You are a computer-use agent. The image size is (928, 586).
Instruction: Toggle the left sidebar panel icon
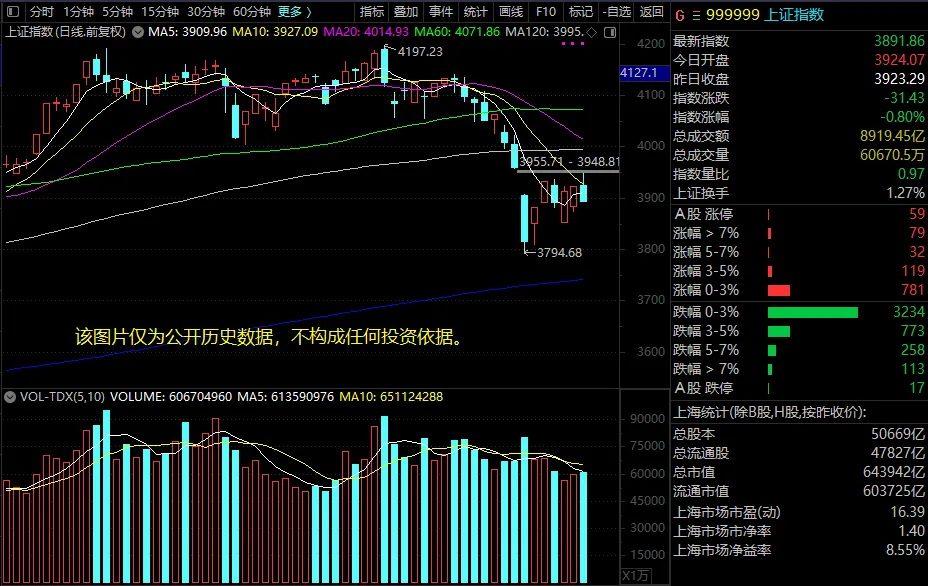pos(13,11)
